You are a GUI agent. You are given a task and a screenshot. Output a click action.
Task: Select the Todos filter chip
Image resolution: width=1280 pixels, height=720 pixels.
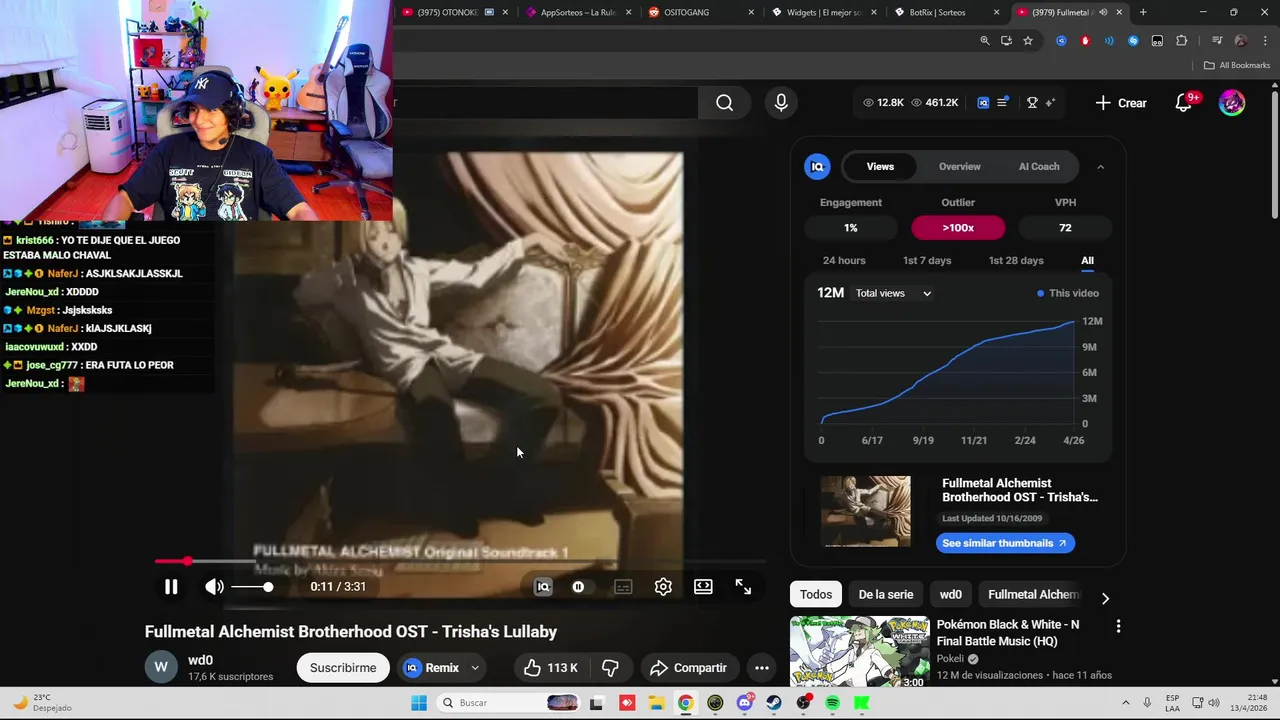coord(816,595)
